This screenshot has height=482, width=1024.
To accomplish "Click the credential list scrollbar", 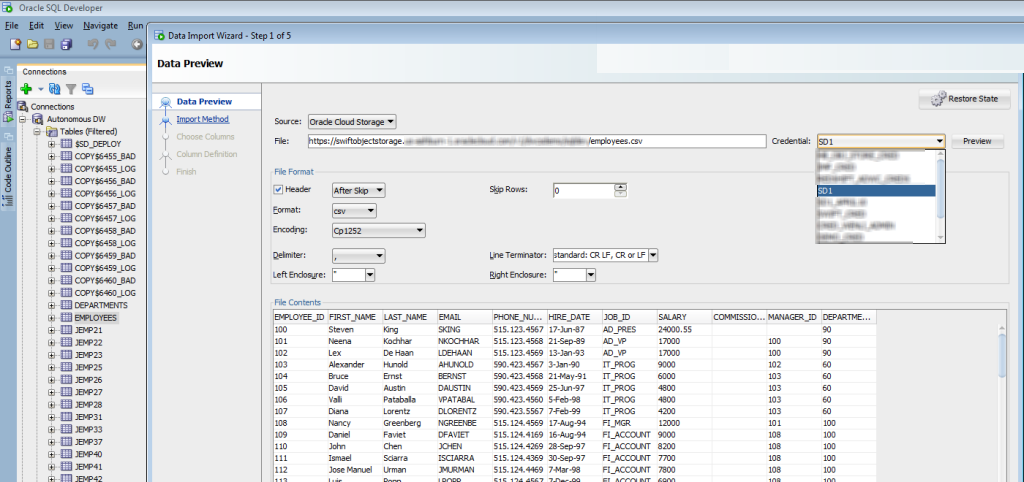I will 940,196.
